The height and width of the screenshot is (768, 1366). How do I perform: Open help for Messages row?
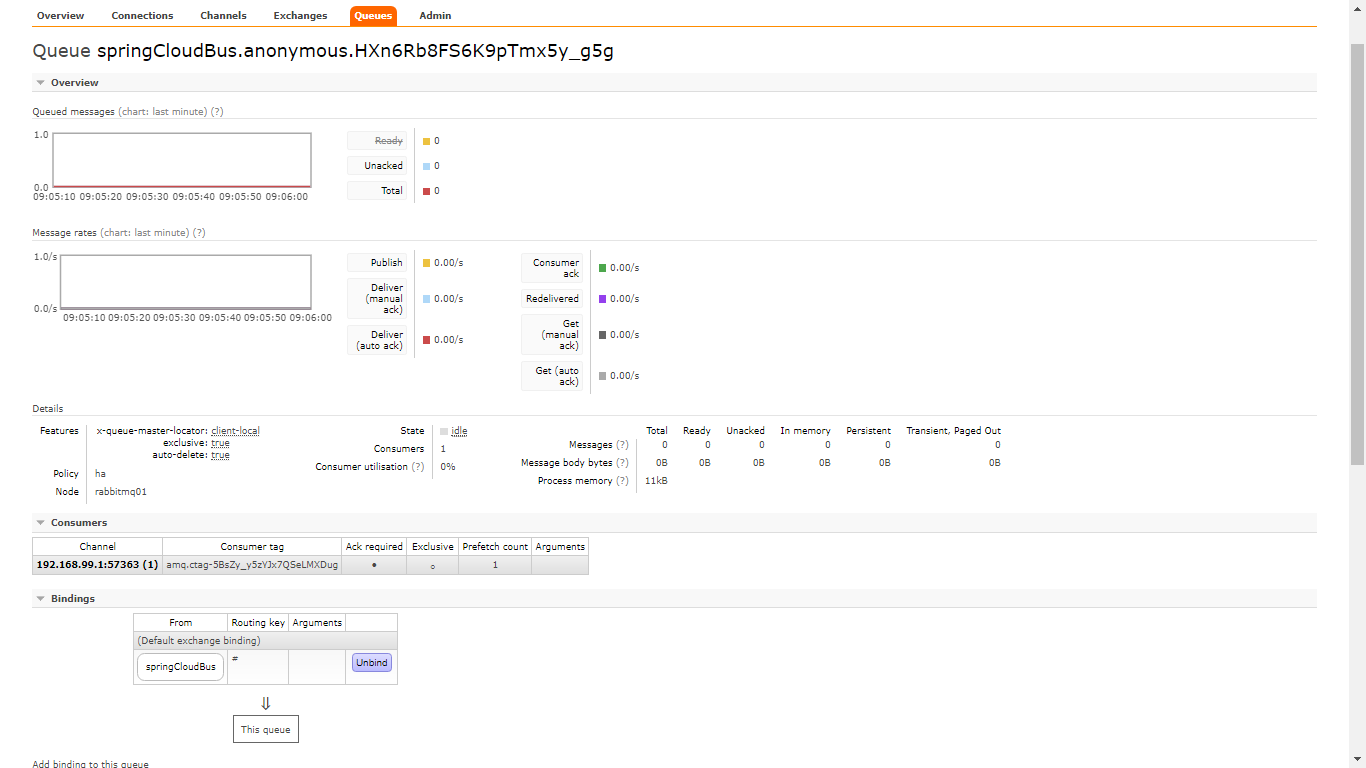tap(623, 445)
